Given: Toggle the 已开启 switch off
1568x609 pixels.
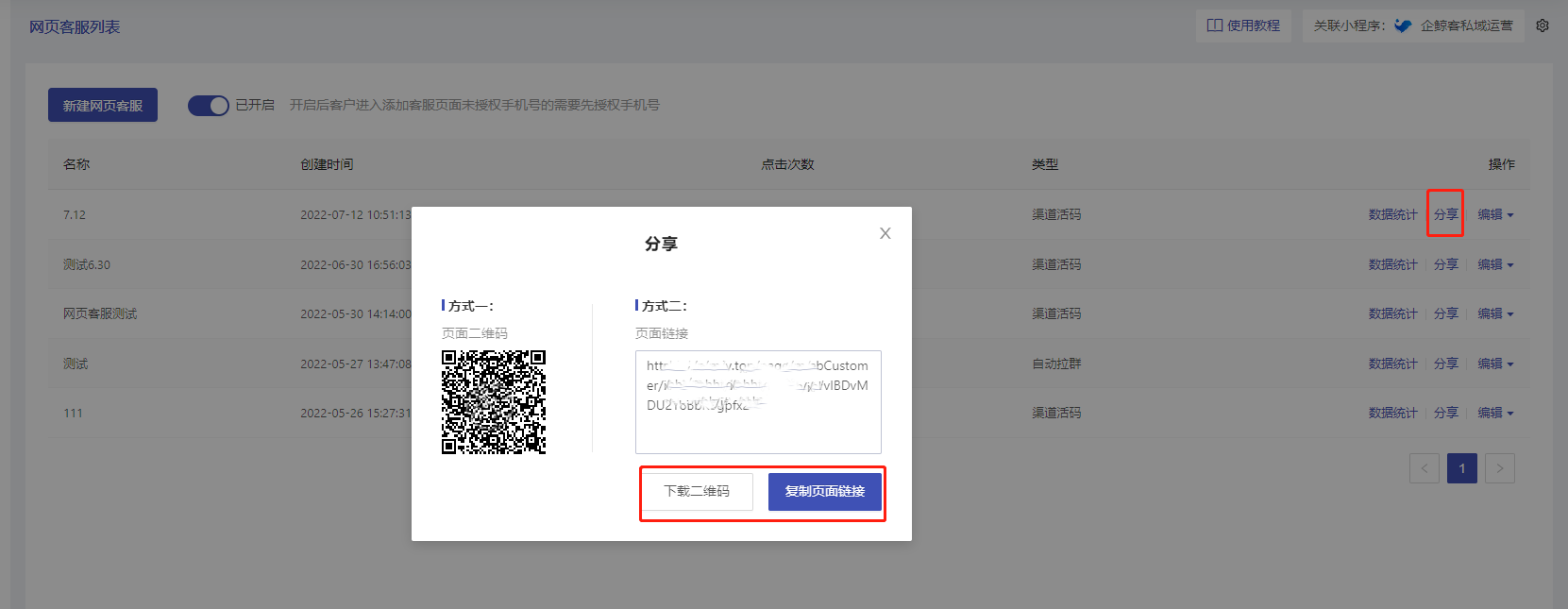Looking at the screenshot, I should 209,106.
